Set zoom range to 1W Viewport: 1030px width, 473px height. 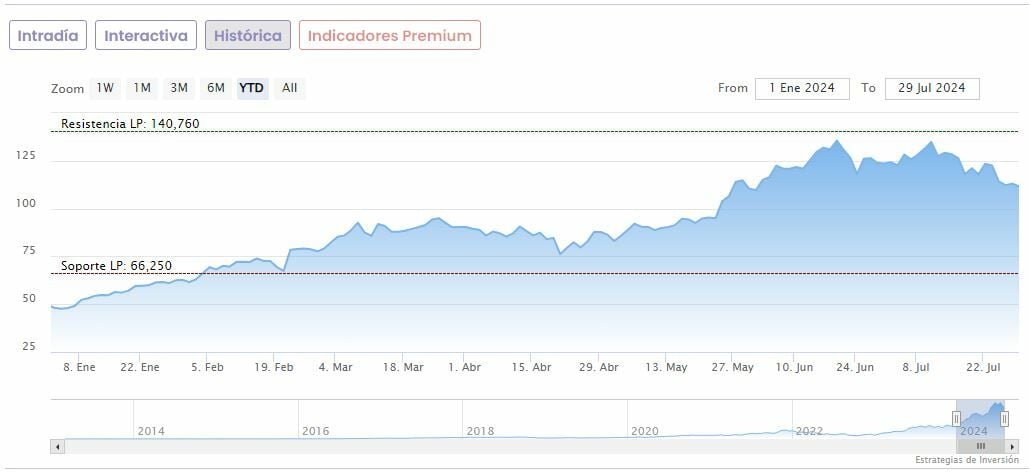[x=105, y=88]
